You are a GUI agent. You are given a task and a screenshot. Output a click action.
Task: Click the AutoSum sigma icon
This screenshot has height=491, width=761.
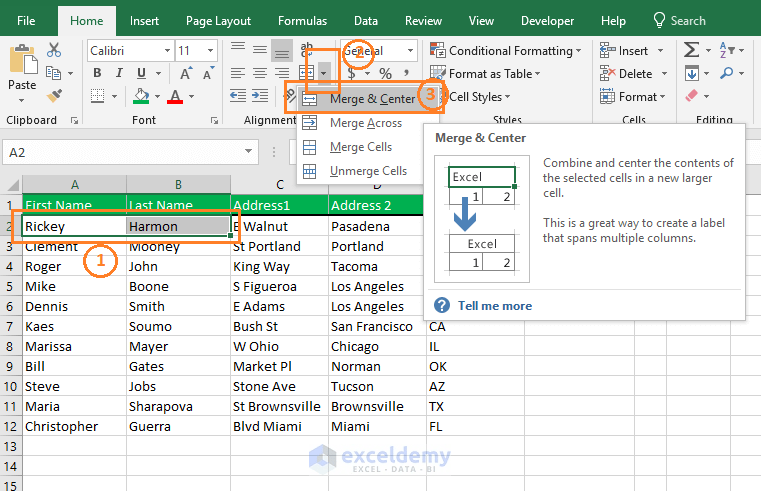coord(692,50)
